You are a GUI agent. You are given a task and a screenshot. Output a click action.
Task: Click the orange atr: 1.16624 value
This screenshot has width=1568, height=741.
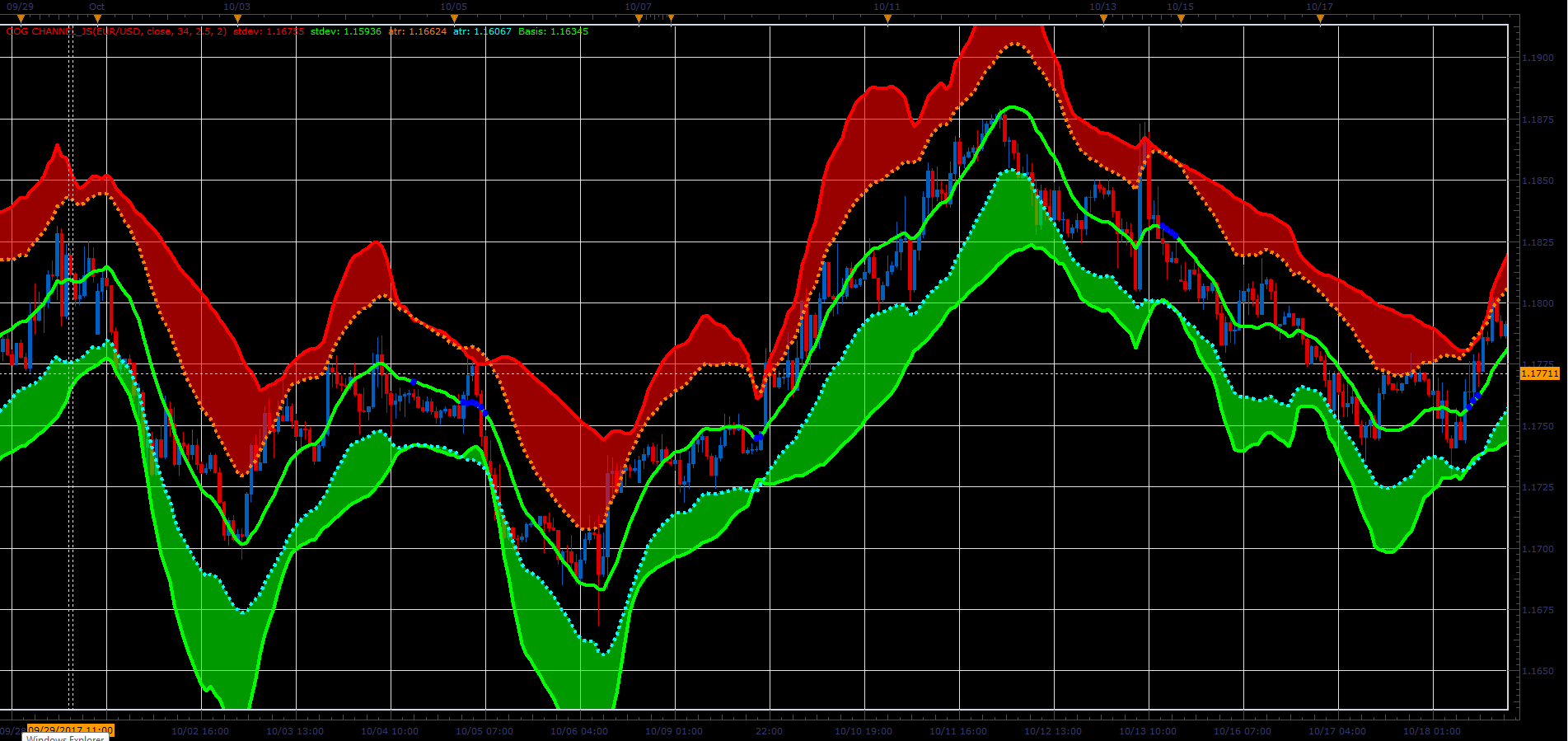coord(418,31)
